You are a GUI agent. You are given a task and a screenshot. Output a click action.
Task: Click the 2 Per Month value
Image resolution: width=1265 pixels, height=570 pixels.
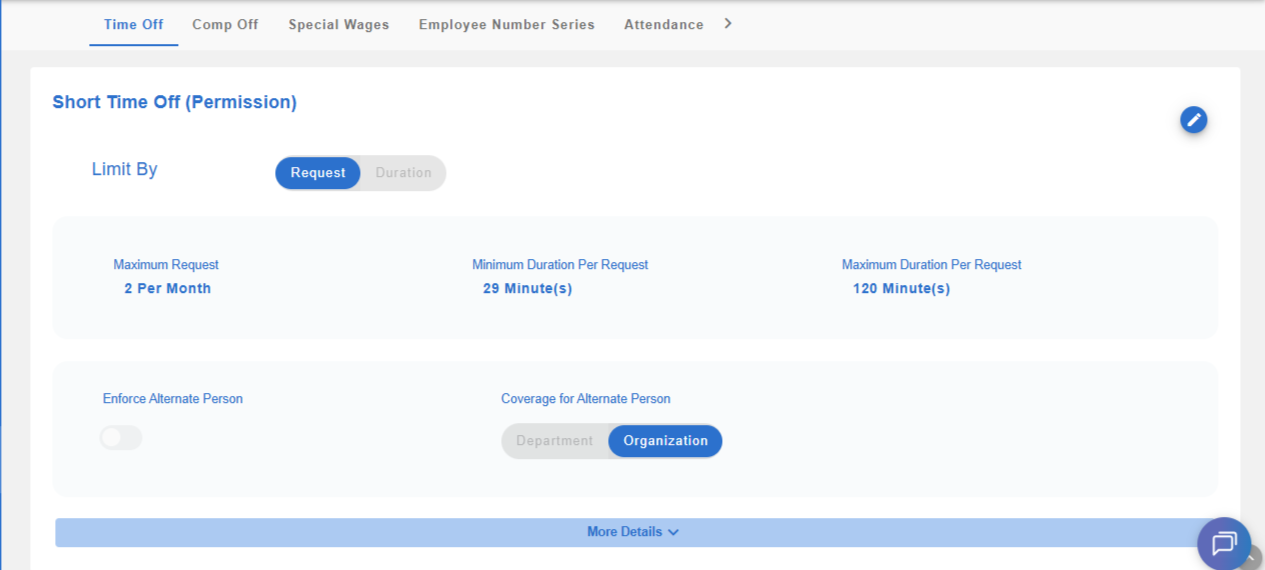pos(167,289)
